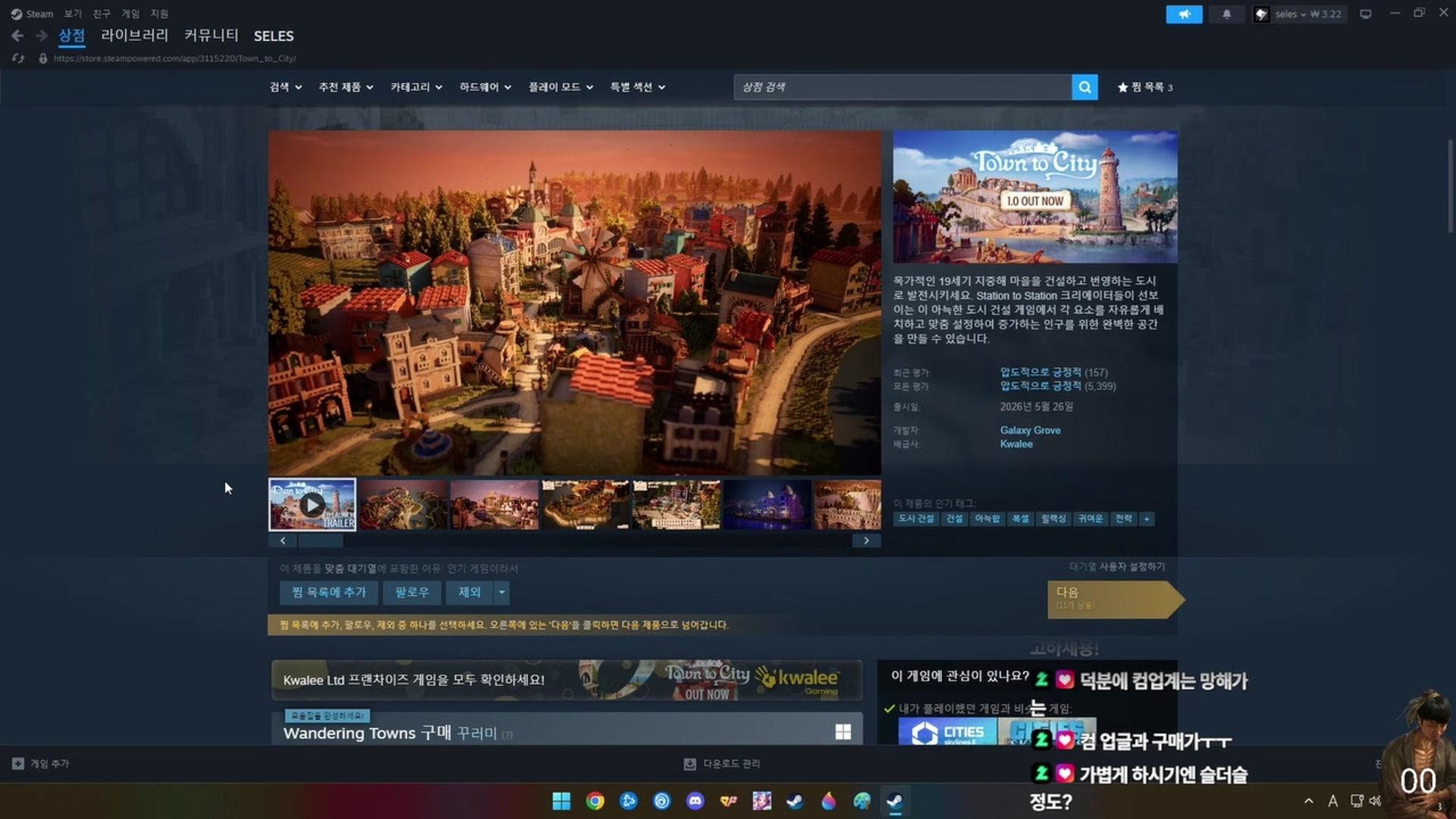Open 다운로드 관리 downloads manager

[722, 764]
